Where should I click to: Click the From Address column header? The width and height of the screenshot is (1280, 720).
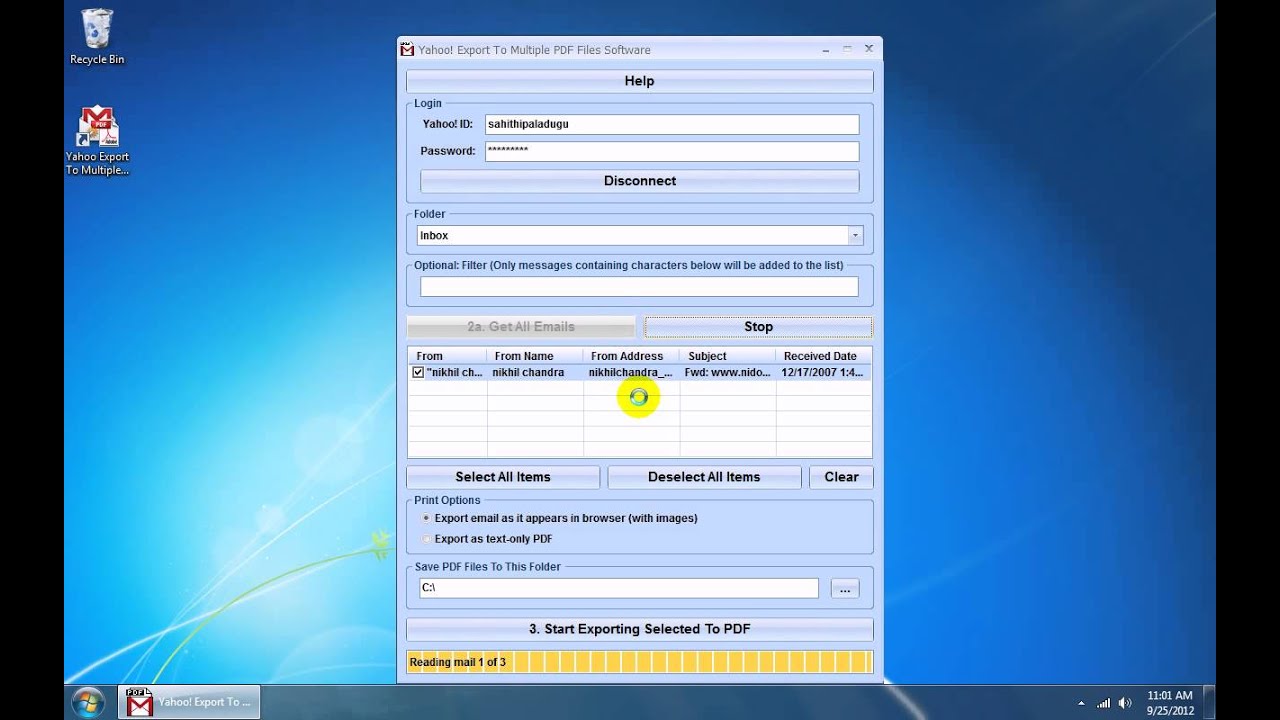tap(631, 356)
